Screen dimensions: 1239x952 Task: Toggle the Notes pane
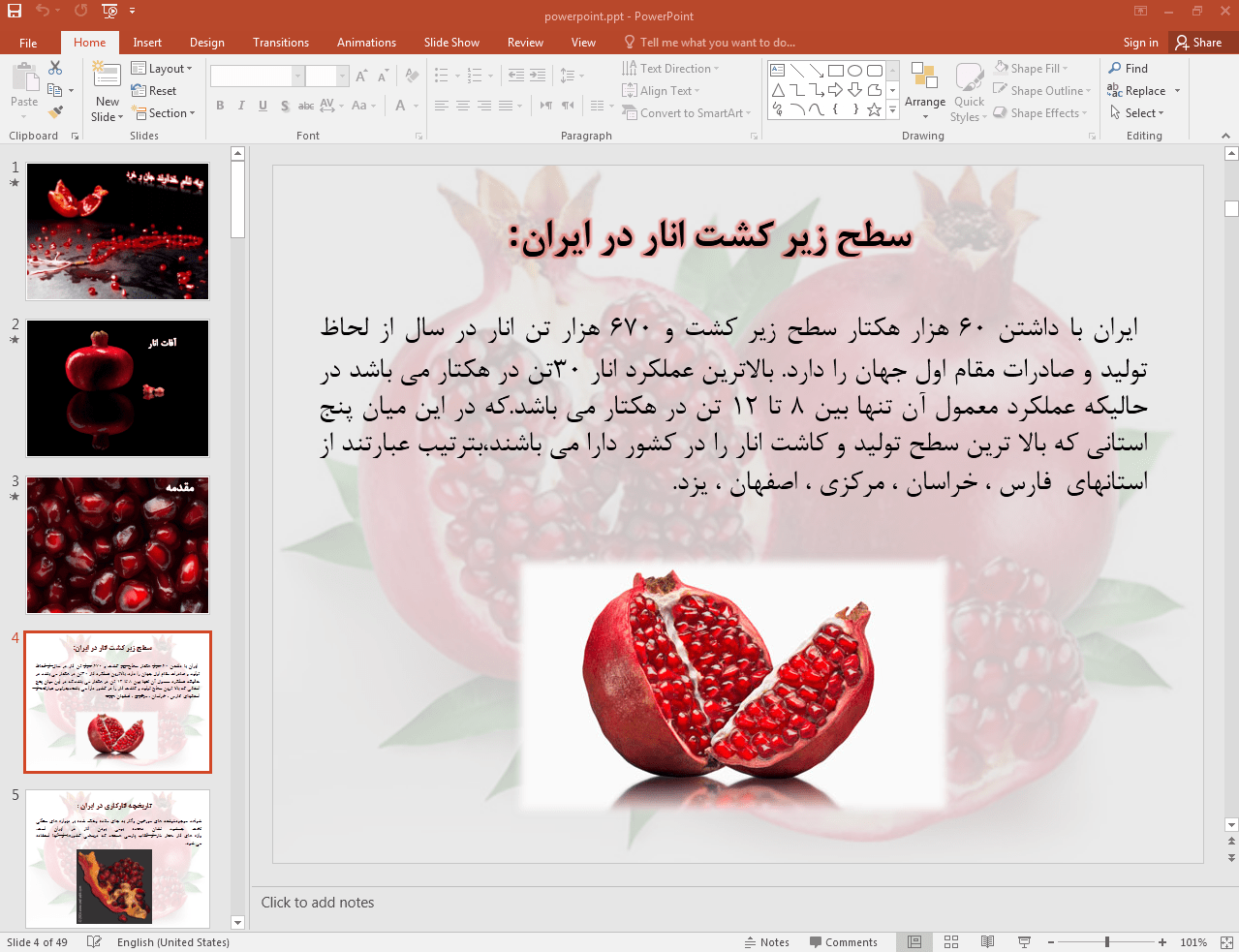pos(766,942)
